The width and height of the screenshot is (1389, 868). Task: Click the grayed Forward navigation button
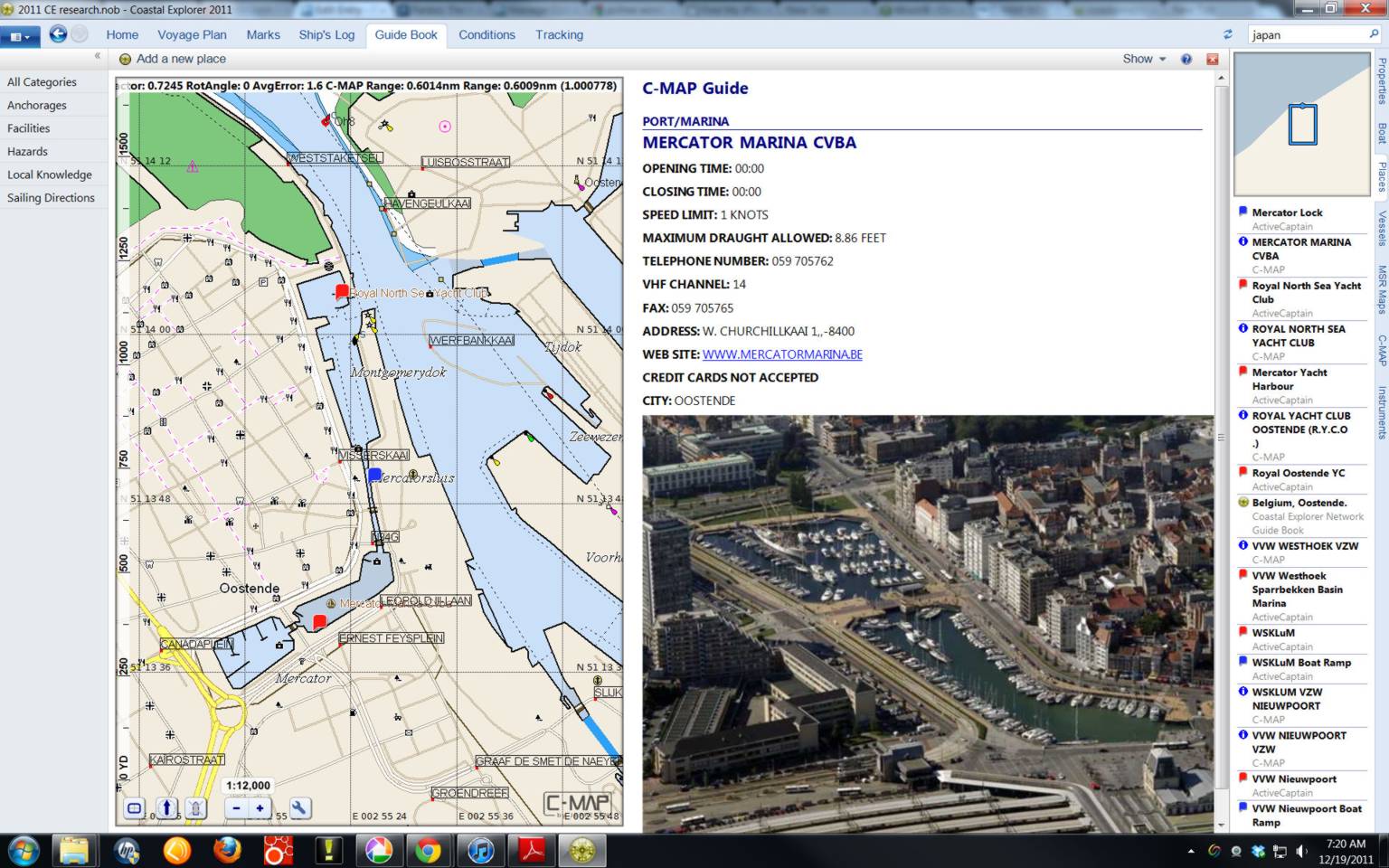point(80,34)
